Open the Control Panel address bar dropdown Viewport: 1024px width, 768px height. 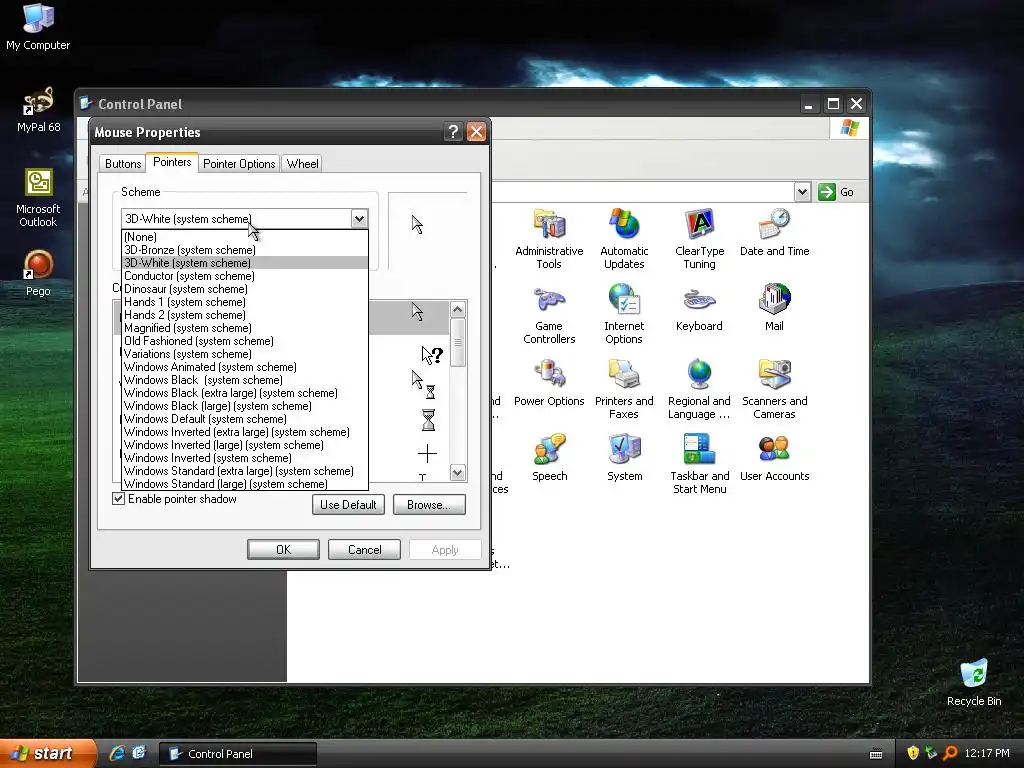(x=803, y=192)
